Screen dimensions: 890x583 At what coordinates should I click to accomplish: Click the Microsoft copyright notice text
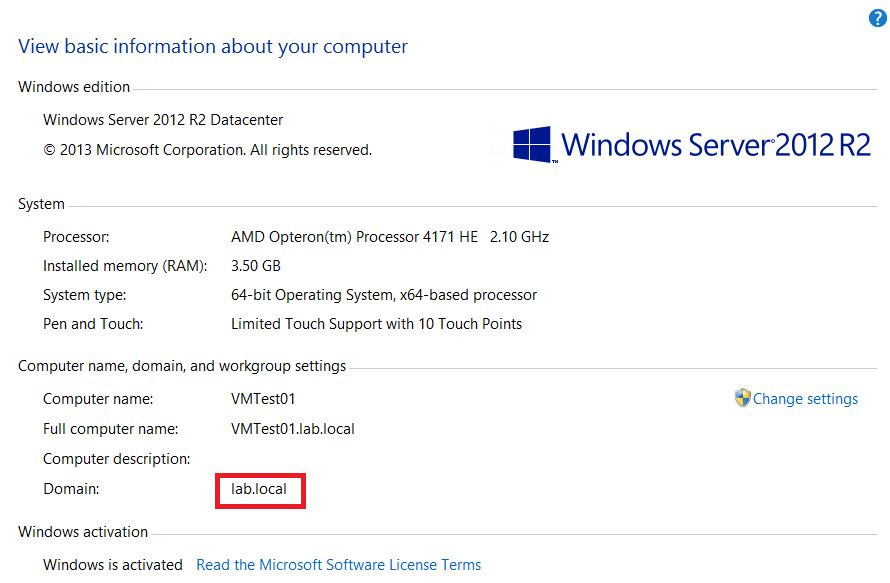pyautogui.click(x=208, y=150)
